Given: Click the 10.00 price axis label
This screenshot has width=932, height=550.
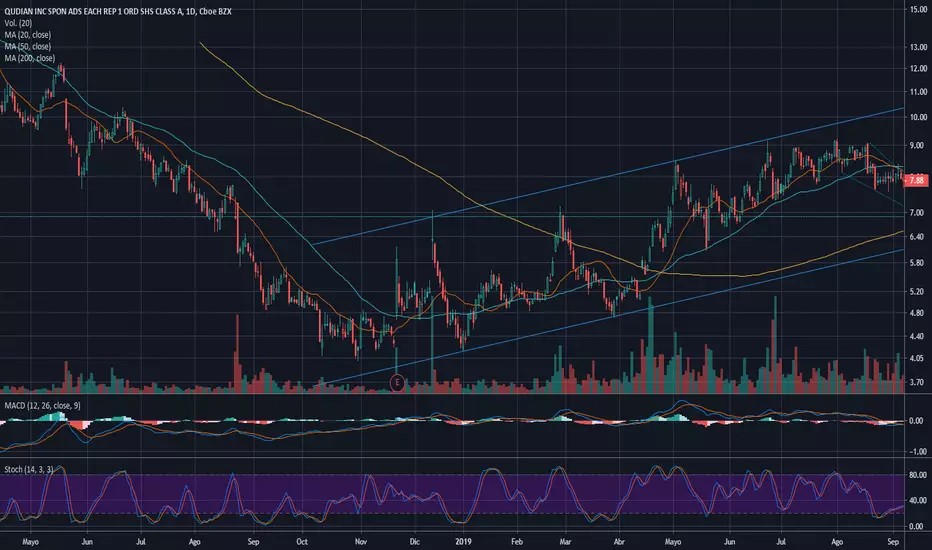Looking at the screenshot, I should coord(918,118).
